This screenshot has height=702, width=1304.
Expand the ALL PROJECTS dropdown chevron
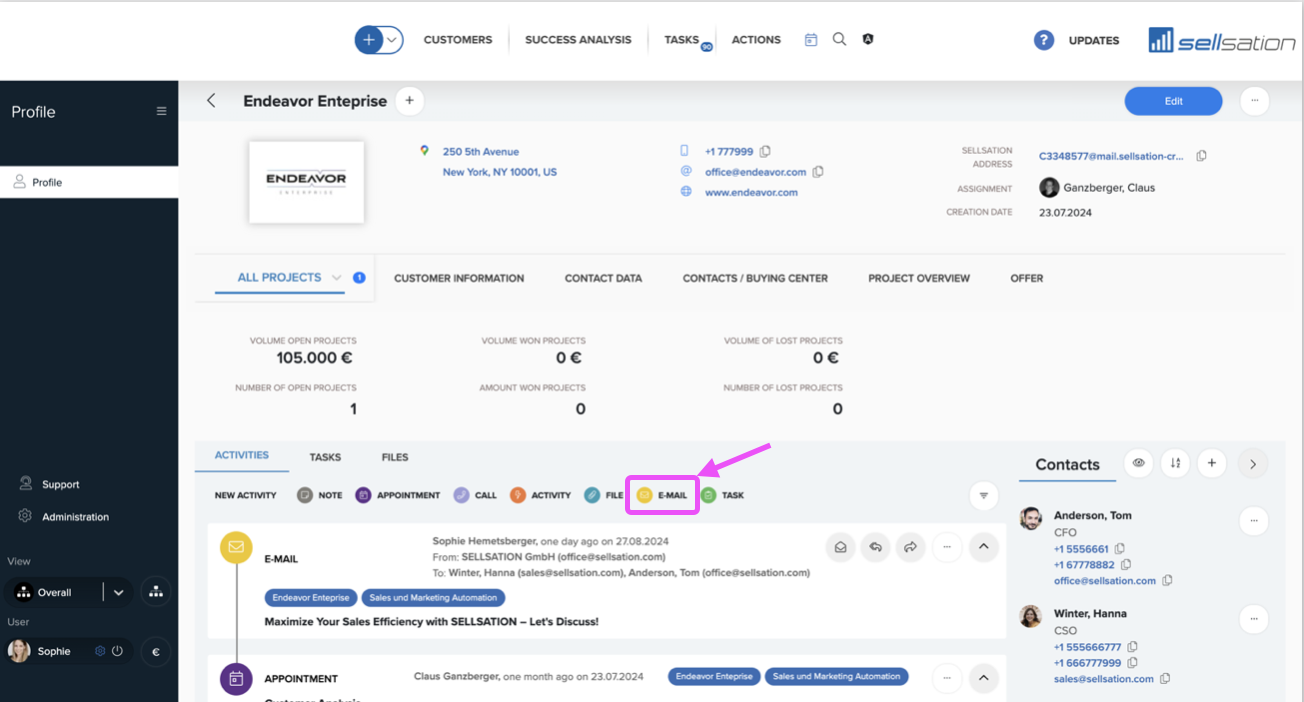[337, 278]
